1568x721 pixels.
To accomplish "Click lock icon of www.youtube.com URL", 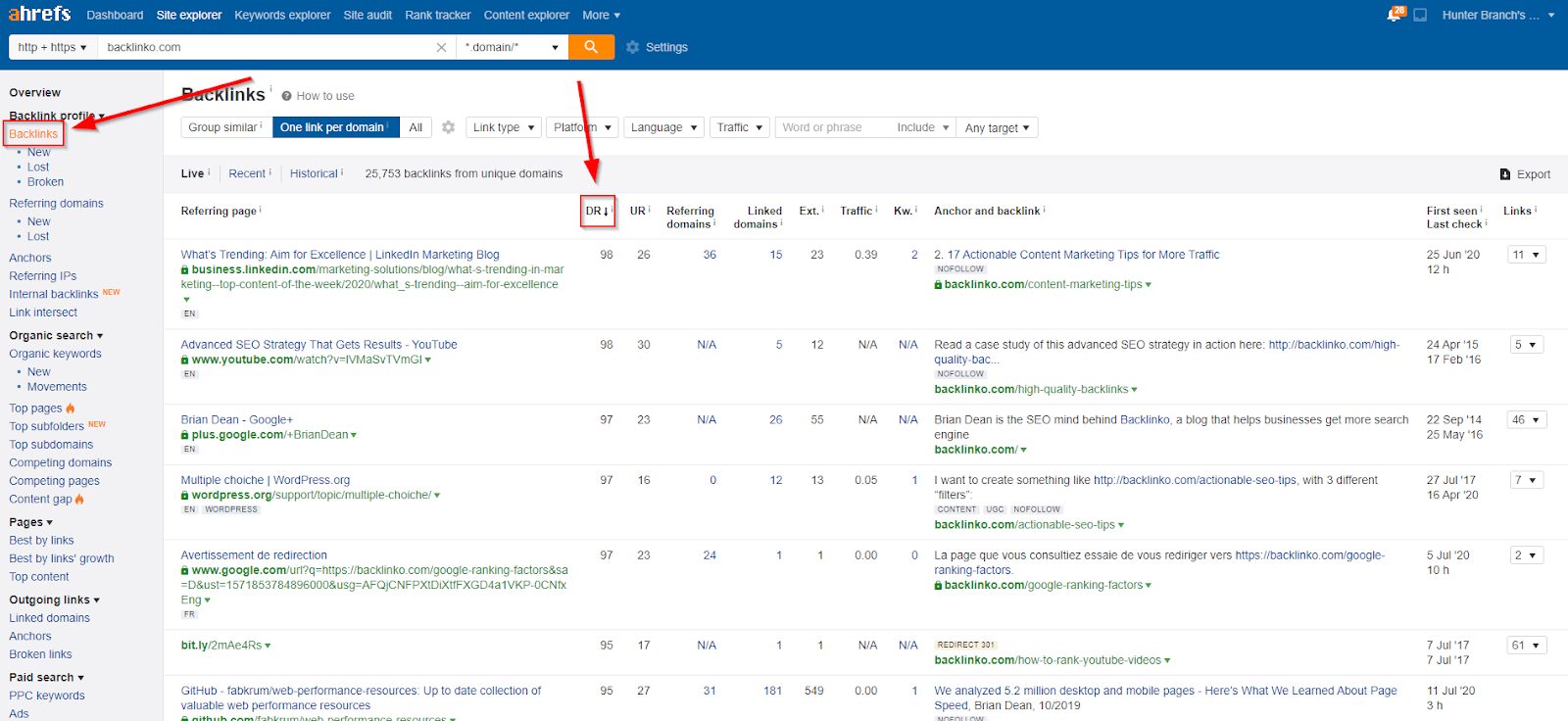I will [185, 360].
